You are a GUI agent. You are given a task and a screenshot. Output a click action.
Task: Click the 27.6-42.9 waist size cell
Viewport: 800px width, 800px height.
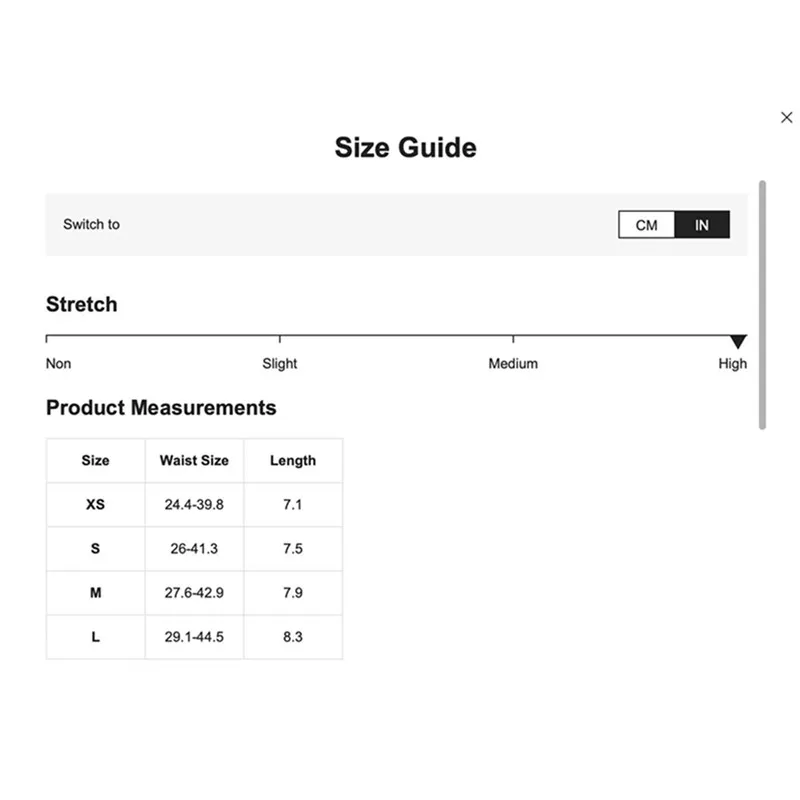tap(194, 593)
